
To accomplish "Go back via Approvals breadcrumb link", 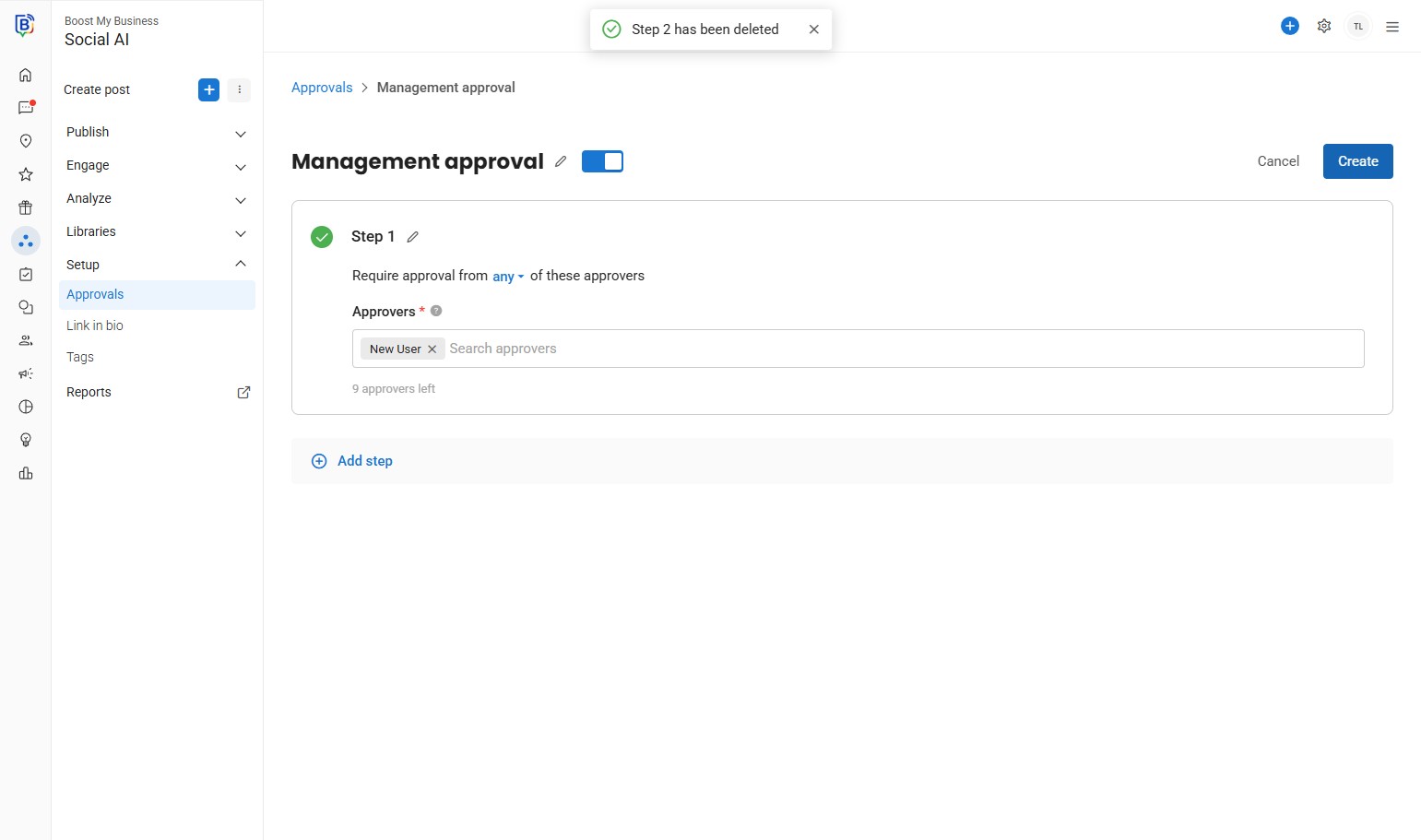I will [x=322, y=88].
